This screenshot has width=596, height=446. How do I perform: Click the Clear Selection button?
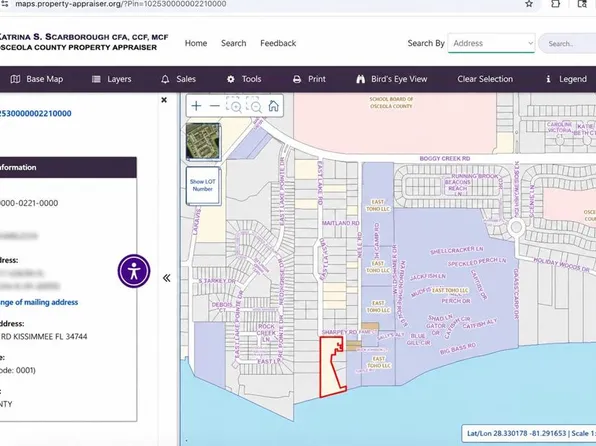coord(485,79)
